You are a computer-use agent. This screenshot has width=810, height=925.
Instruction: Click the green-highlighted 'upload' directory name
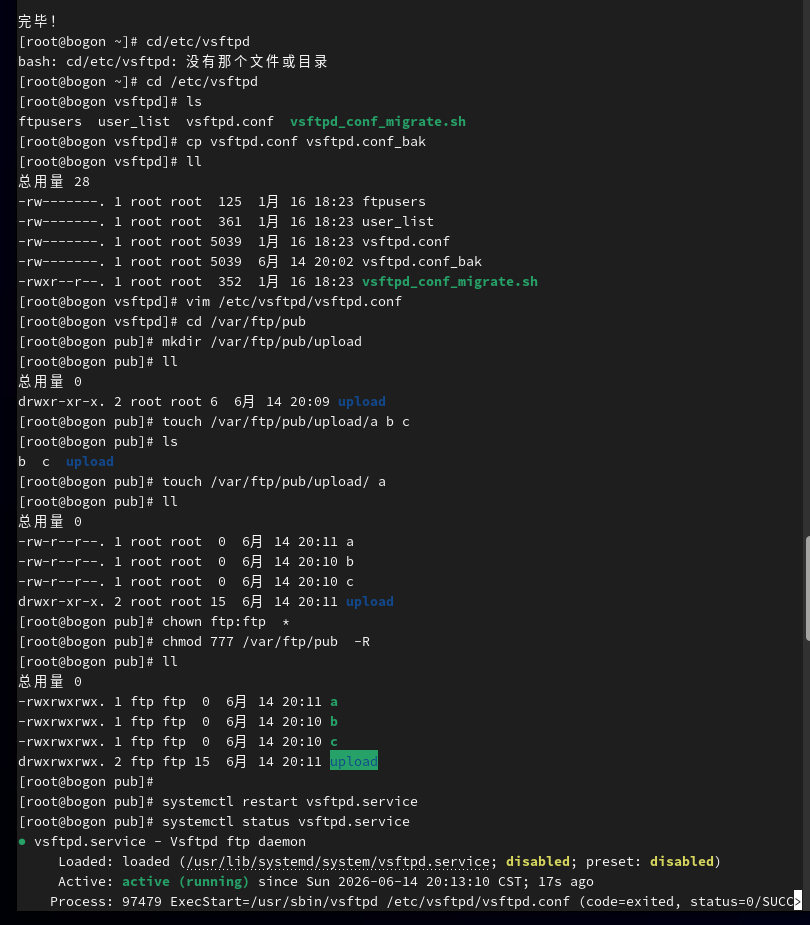(354, 762)
